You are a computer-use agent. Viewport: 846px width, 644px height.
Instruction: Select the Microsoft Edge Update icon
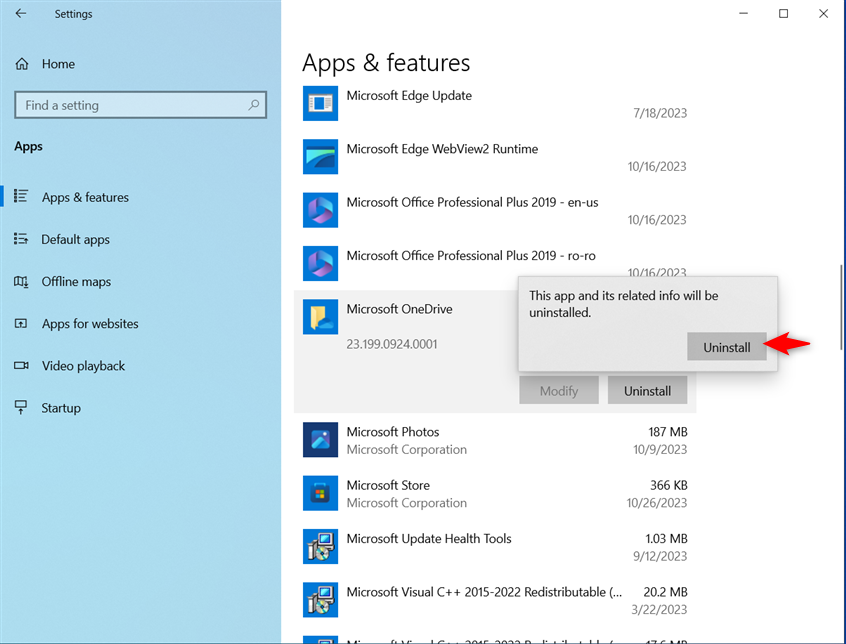pos(320,103)
